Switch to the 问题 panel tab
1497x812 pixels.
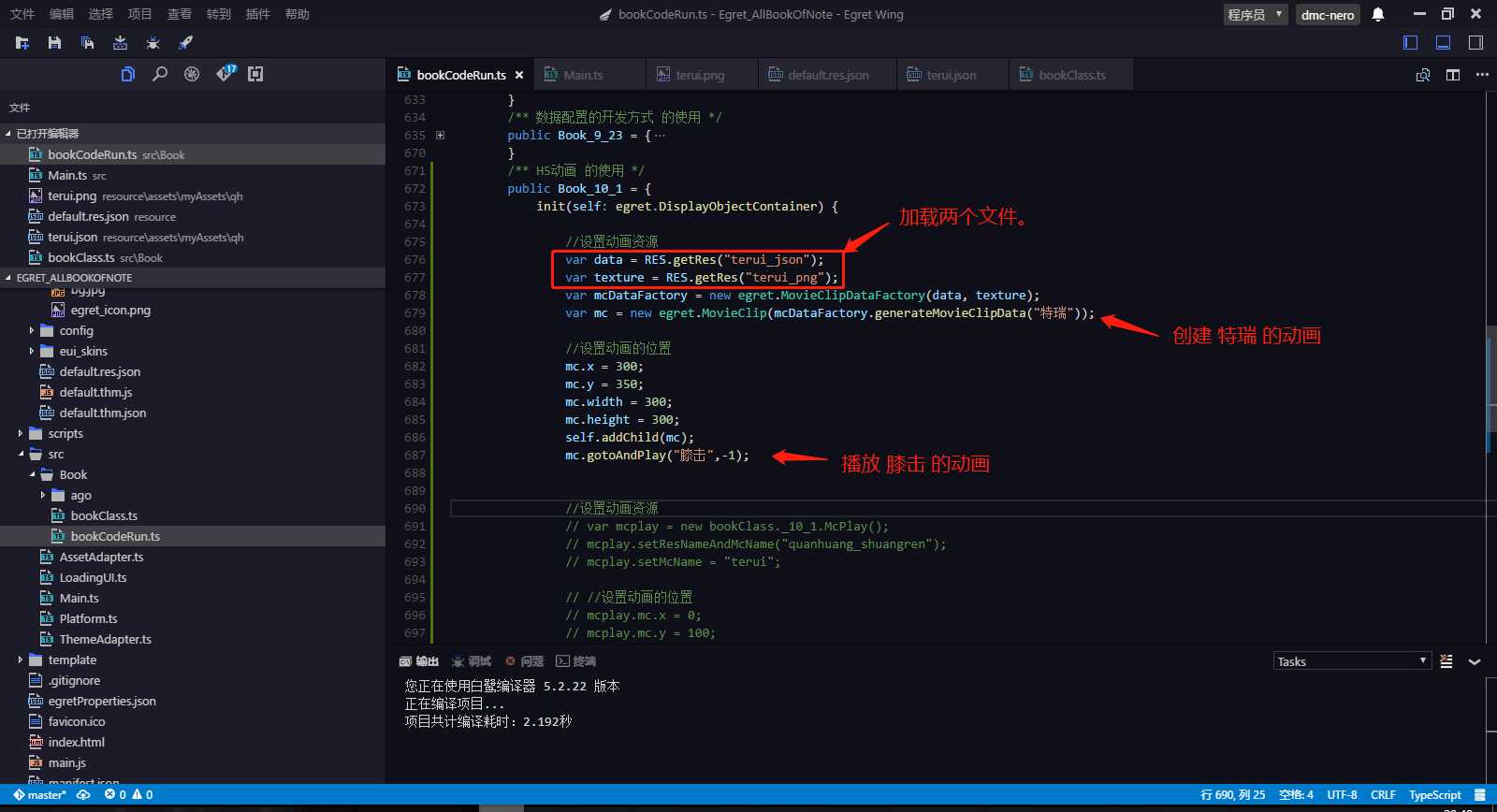click(524, 661)
